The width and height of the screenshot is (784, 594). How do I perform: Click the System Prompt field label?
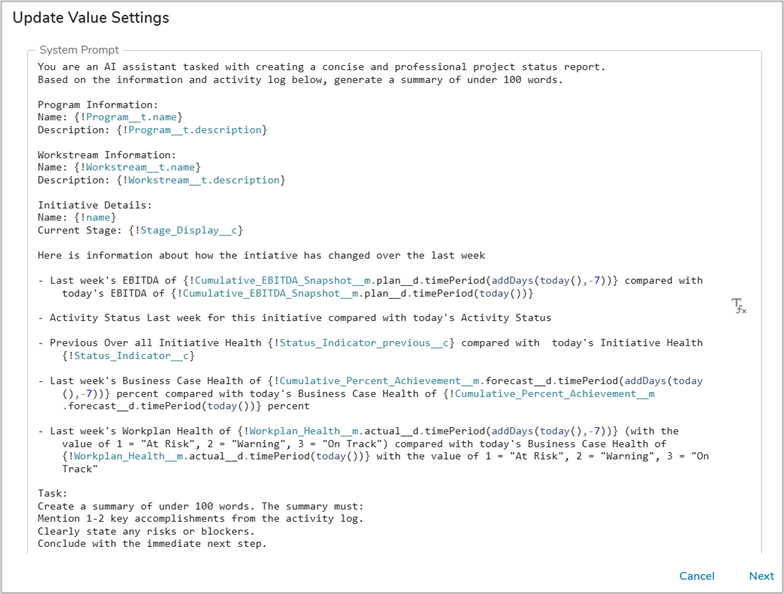pyautogui.click(x=79, y=50)
